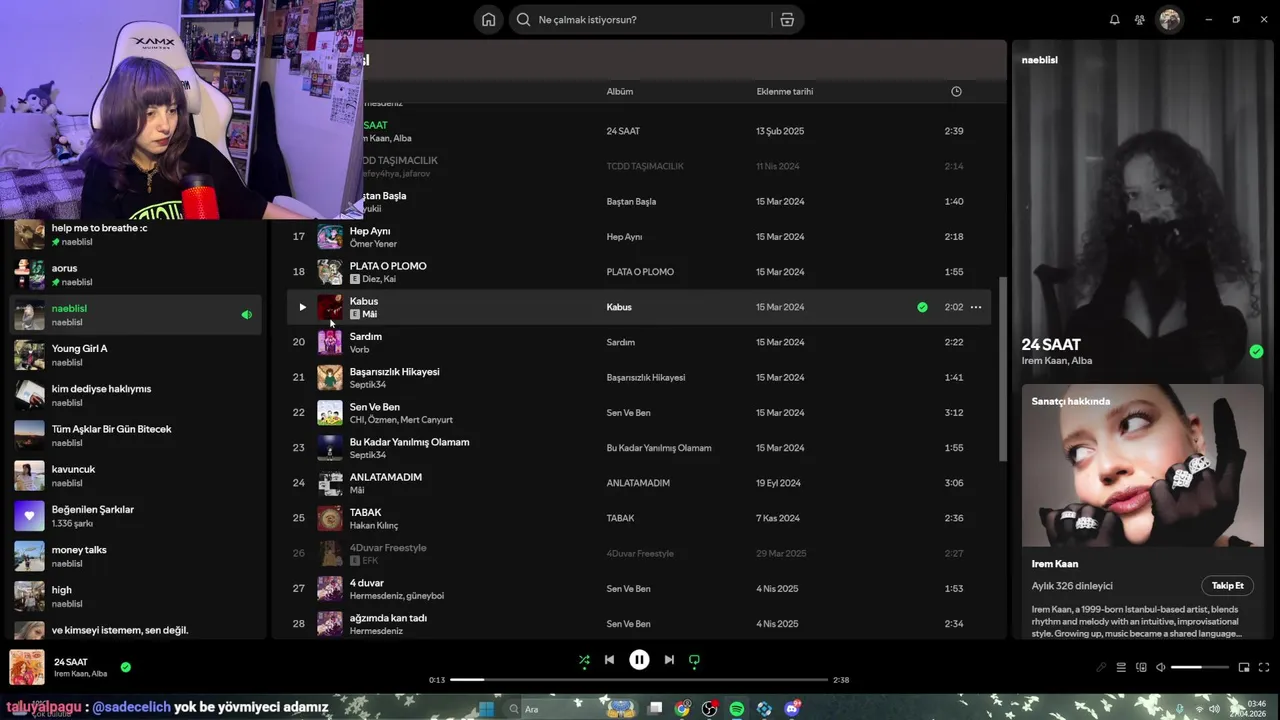Toggle repeat mode
Viewport: 1280px width, 720px height.
[x=694, y=660]
